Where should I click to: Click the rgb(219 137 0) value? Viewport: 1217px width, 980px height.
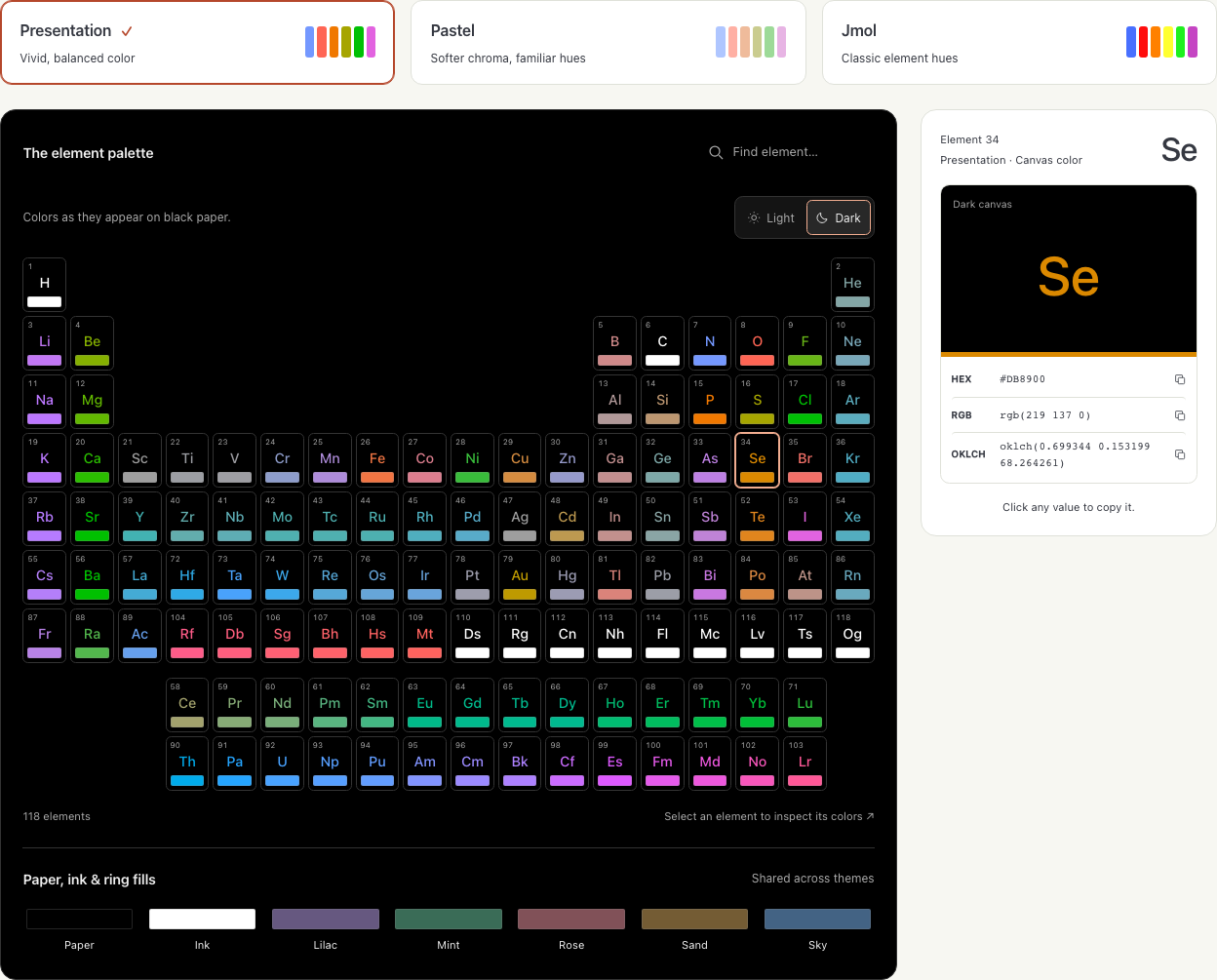[1045, 415]
